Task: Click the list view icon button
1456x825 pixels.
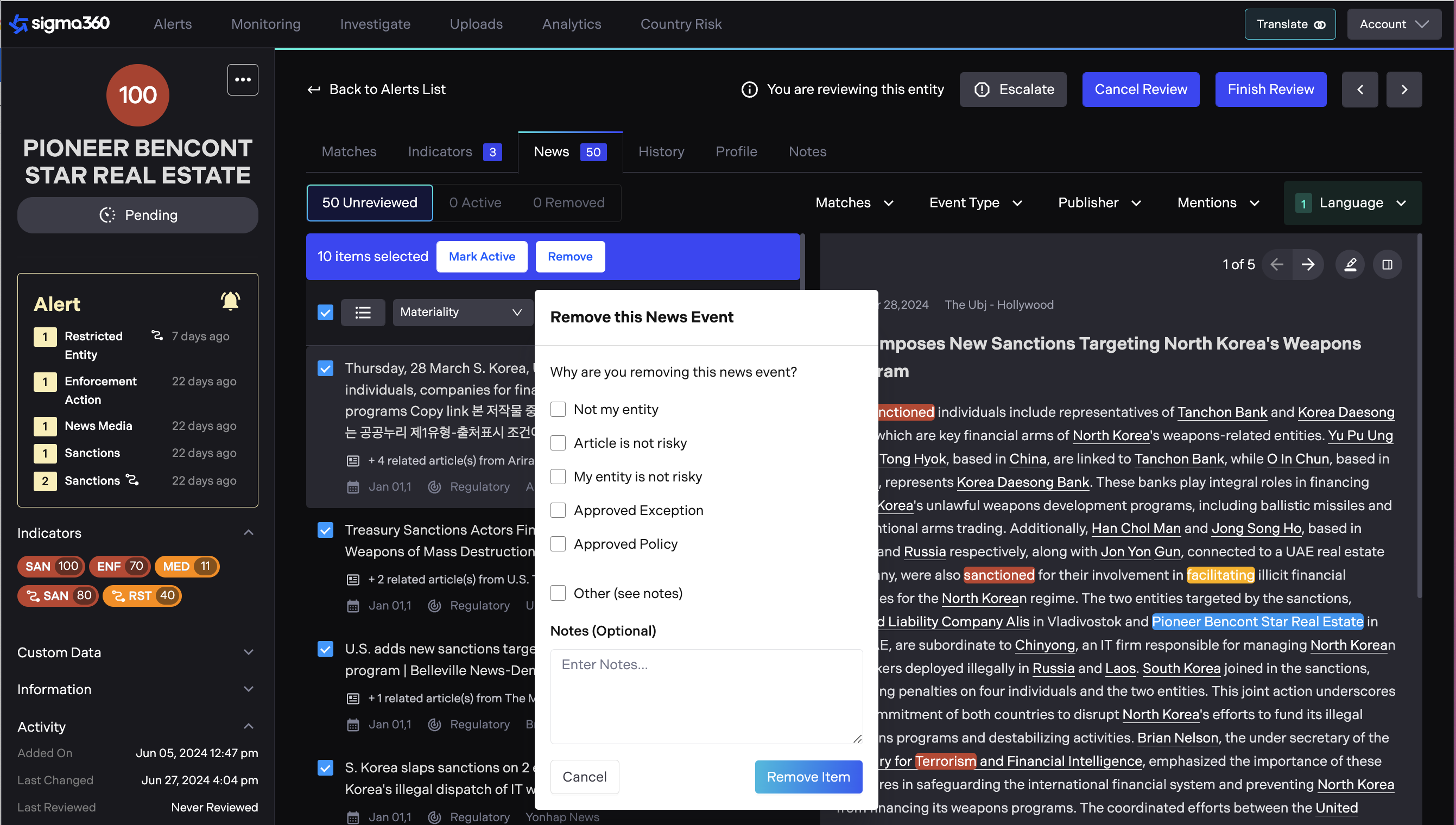Action: point(363,312)
